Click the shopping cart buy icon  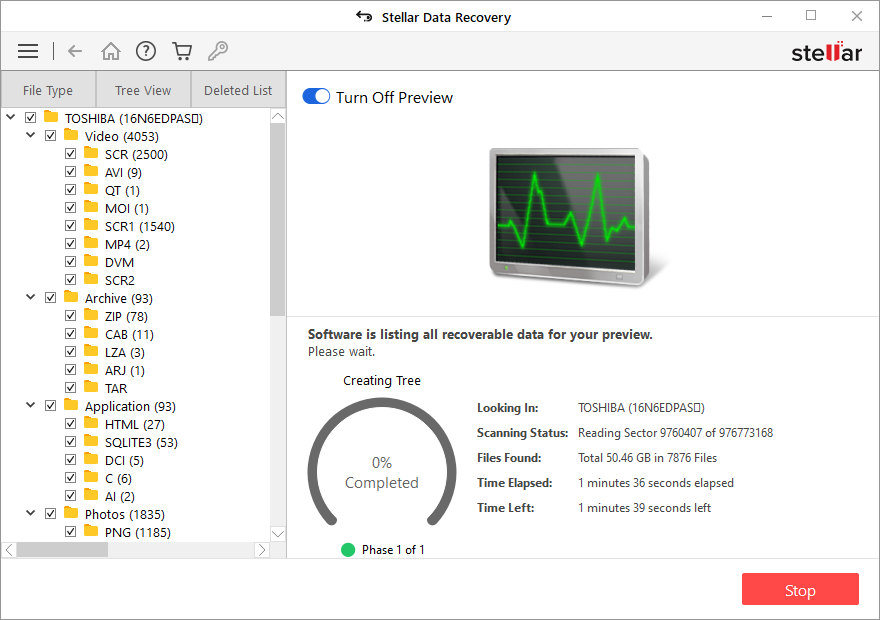coord(182,51)
